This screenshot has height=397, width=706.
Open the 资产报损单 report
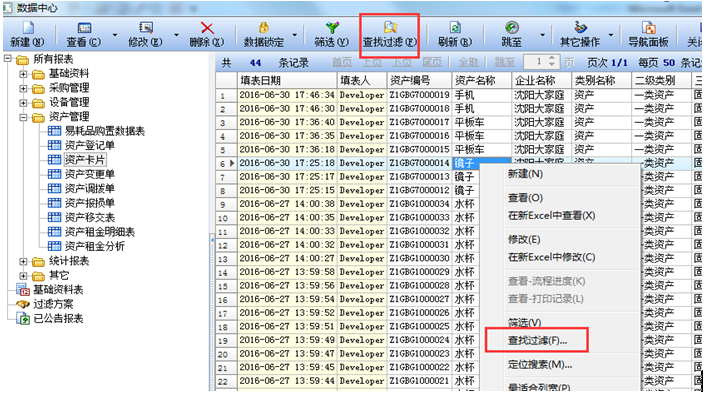coord(90,203)
